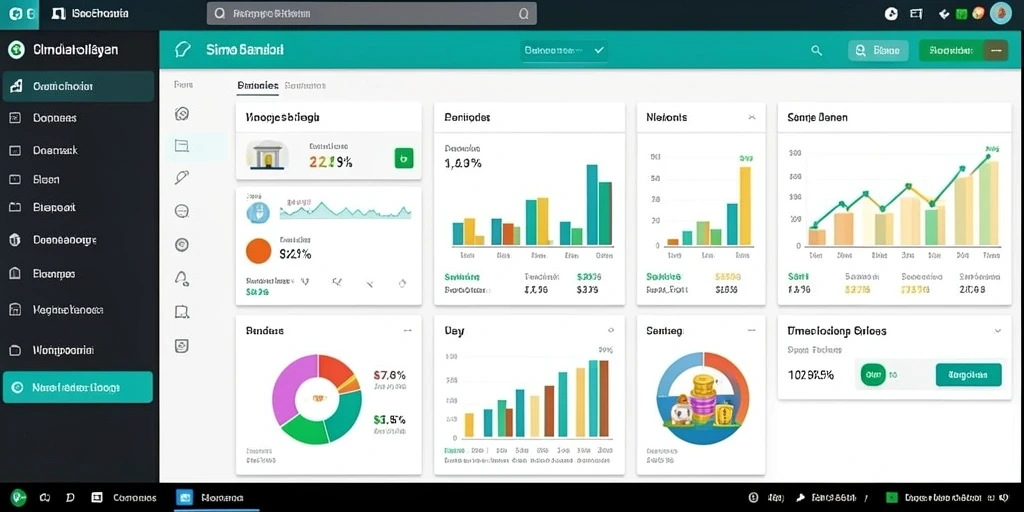This screenshot has height=512, width=1024.
Task: Click the bell icon in the narrow icon column
Action: pos(182,278)
